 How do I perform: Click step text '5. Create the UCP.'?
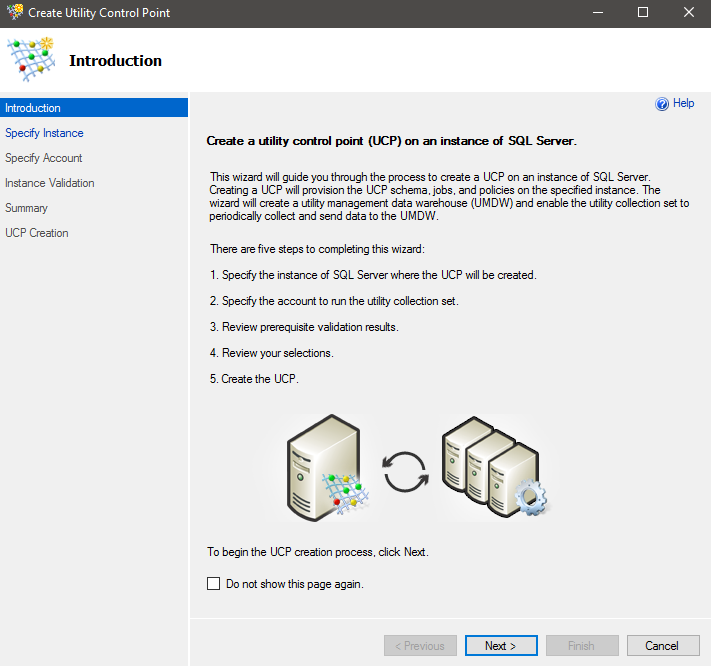(254, 379)
